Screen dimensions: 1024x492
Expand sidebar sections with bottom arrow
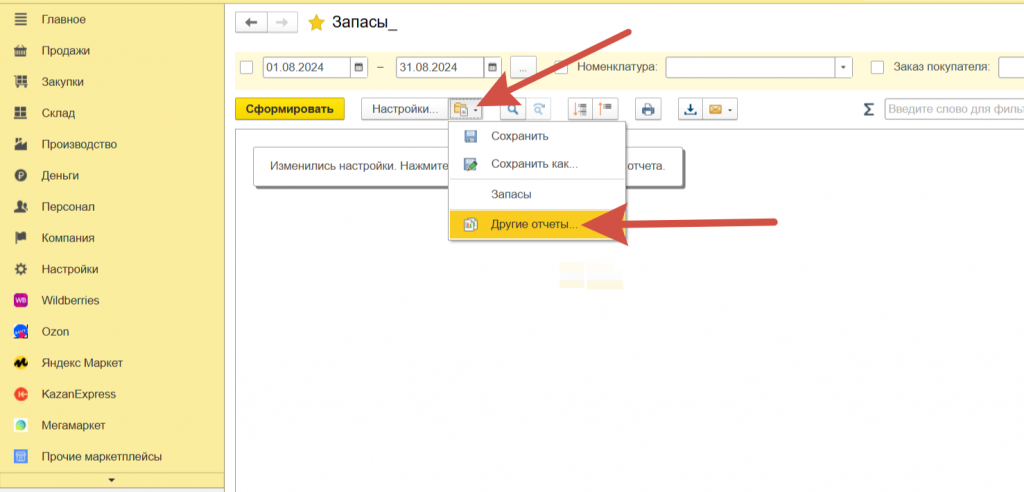(x=111, y=481)
